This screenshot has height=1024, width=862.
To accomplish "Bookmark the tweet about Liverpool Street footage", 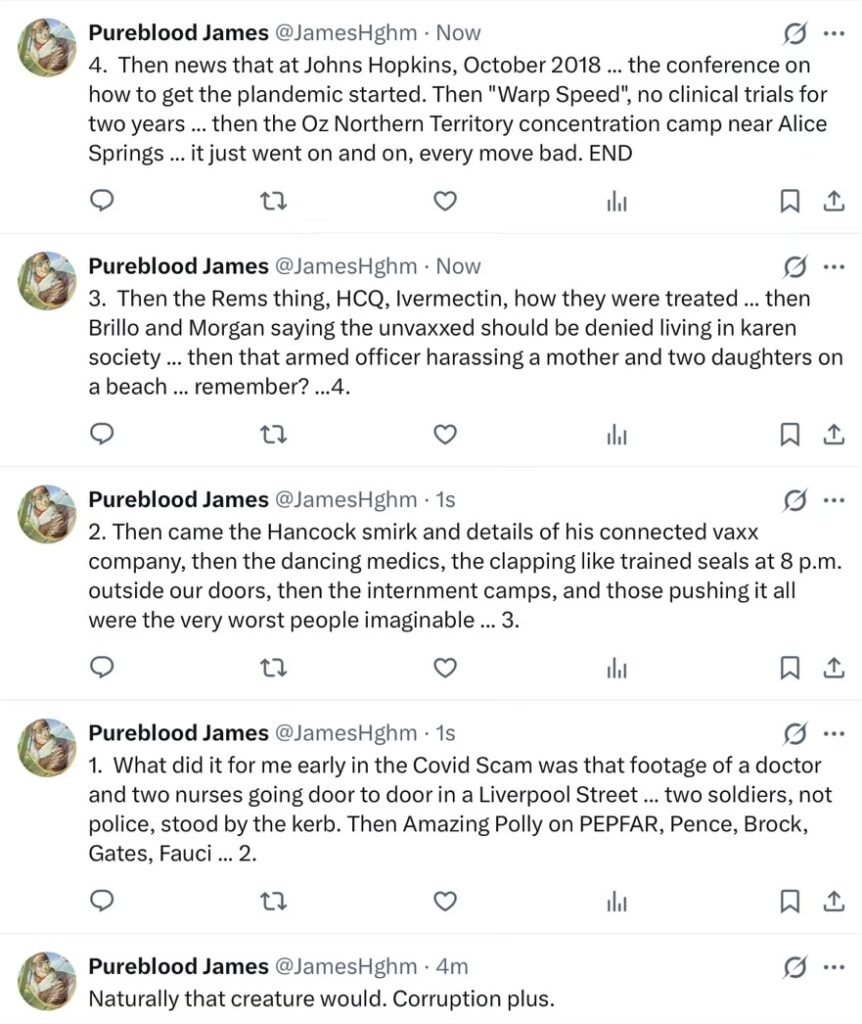I will [789, 901].
